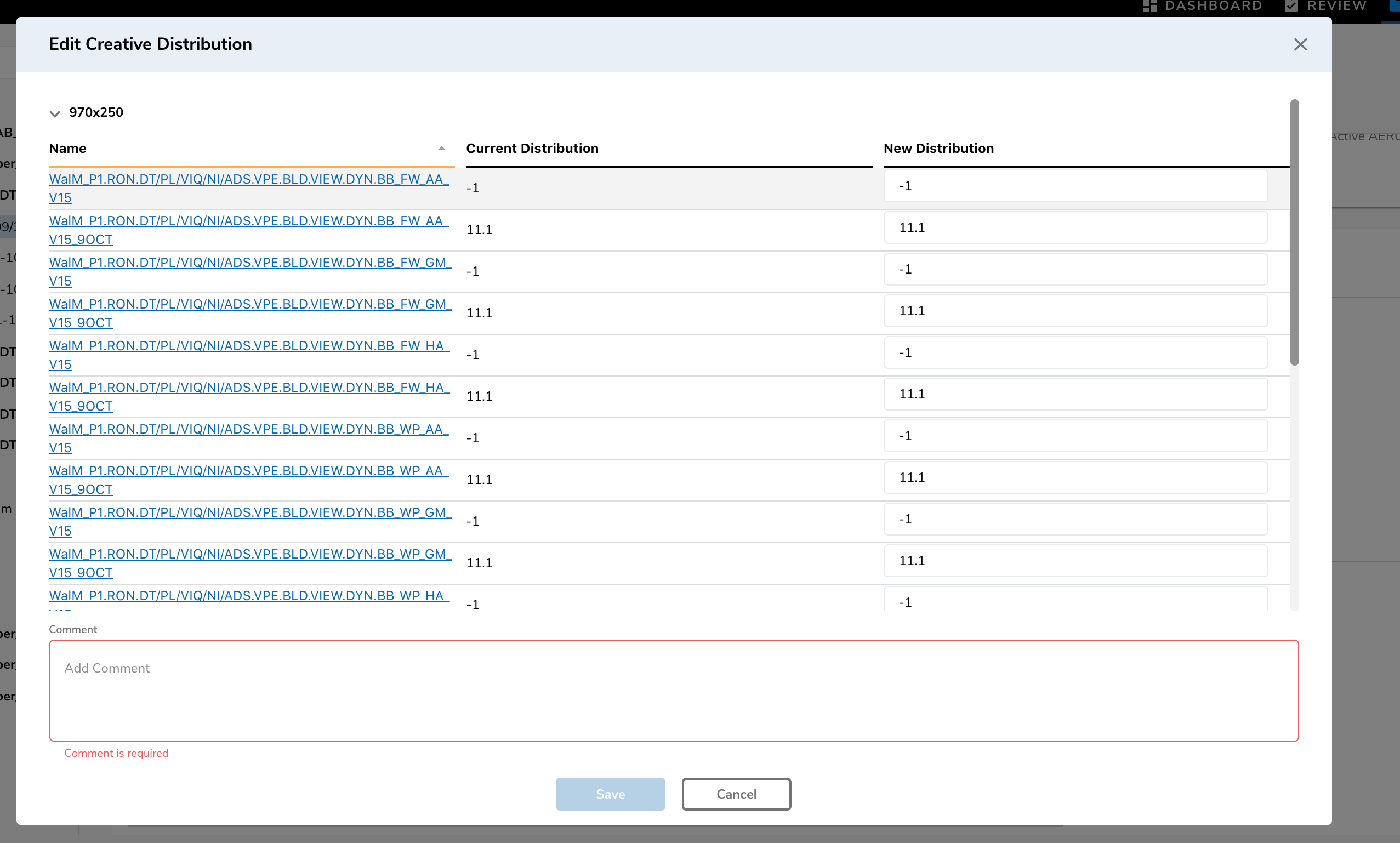The height and width of the screenshot is (843, 1400).
Task: Collapse the 970x250 section chevron
Action: pyautogui.click(x=54, y=113)
